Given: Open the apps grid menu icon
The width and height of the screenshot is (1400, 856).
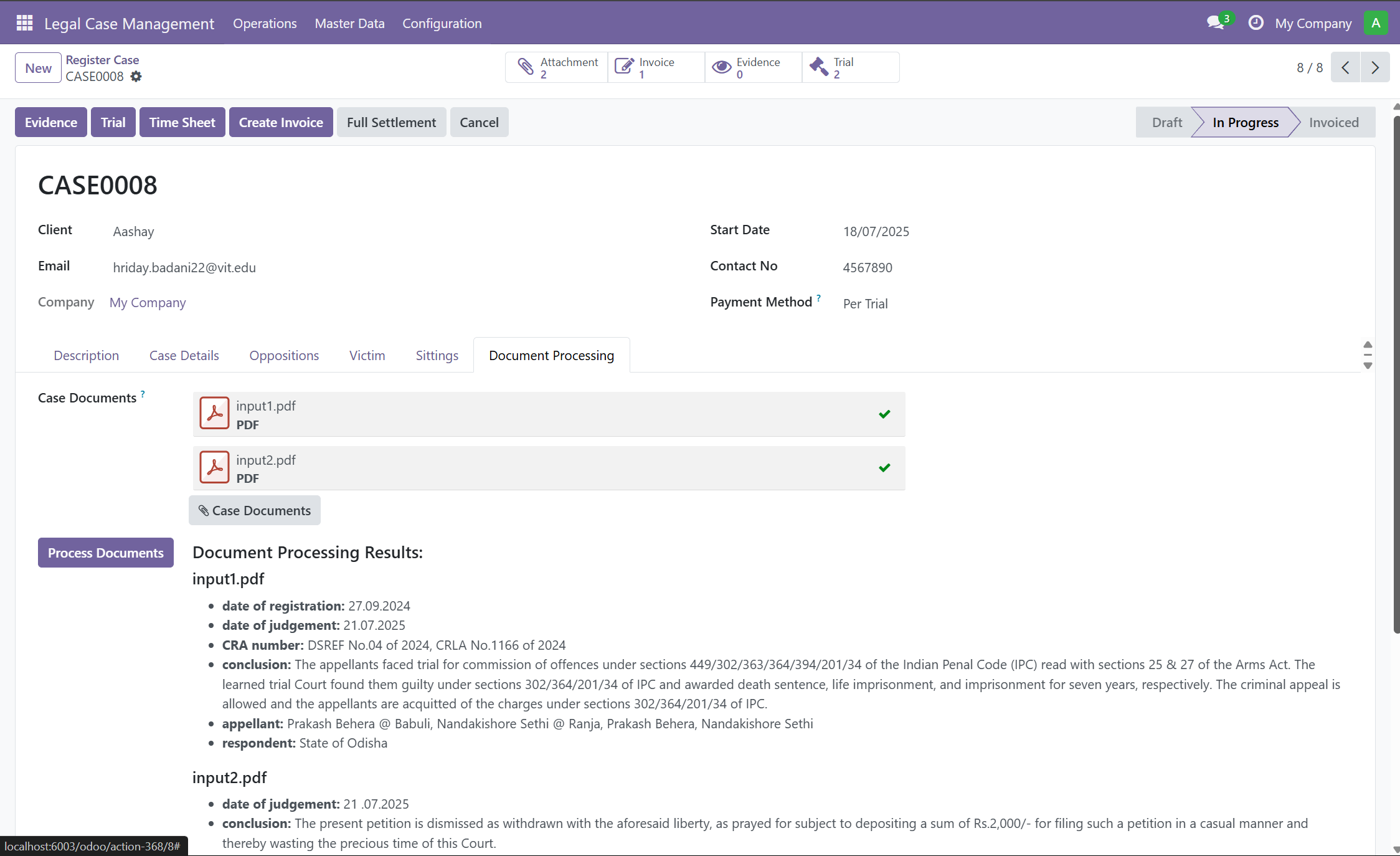Looking at the screenshot, I should point(24,23).
